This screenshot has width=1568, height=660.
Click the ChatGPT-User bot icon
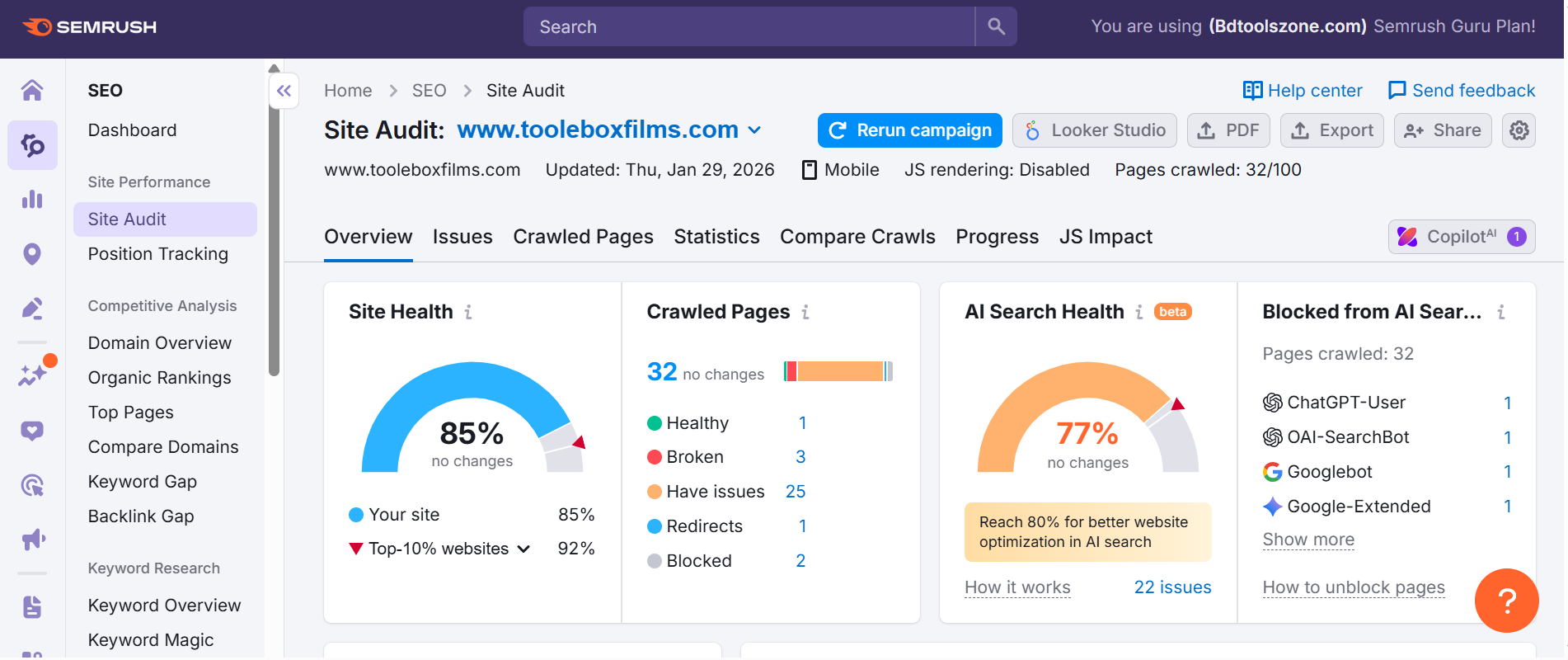click(1274, 403)
